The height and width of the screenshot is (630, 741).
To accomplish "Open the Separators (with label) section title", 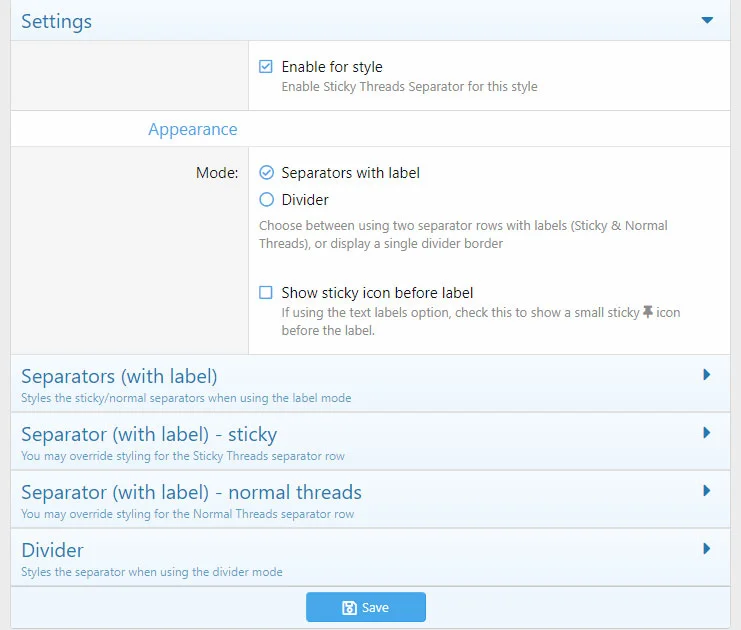I will coord(119,377).
